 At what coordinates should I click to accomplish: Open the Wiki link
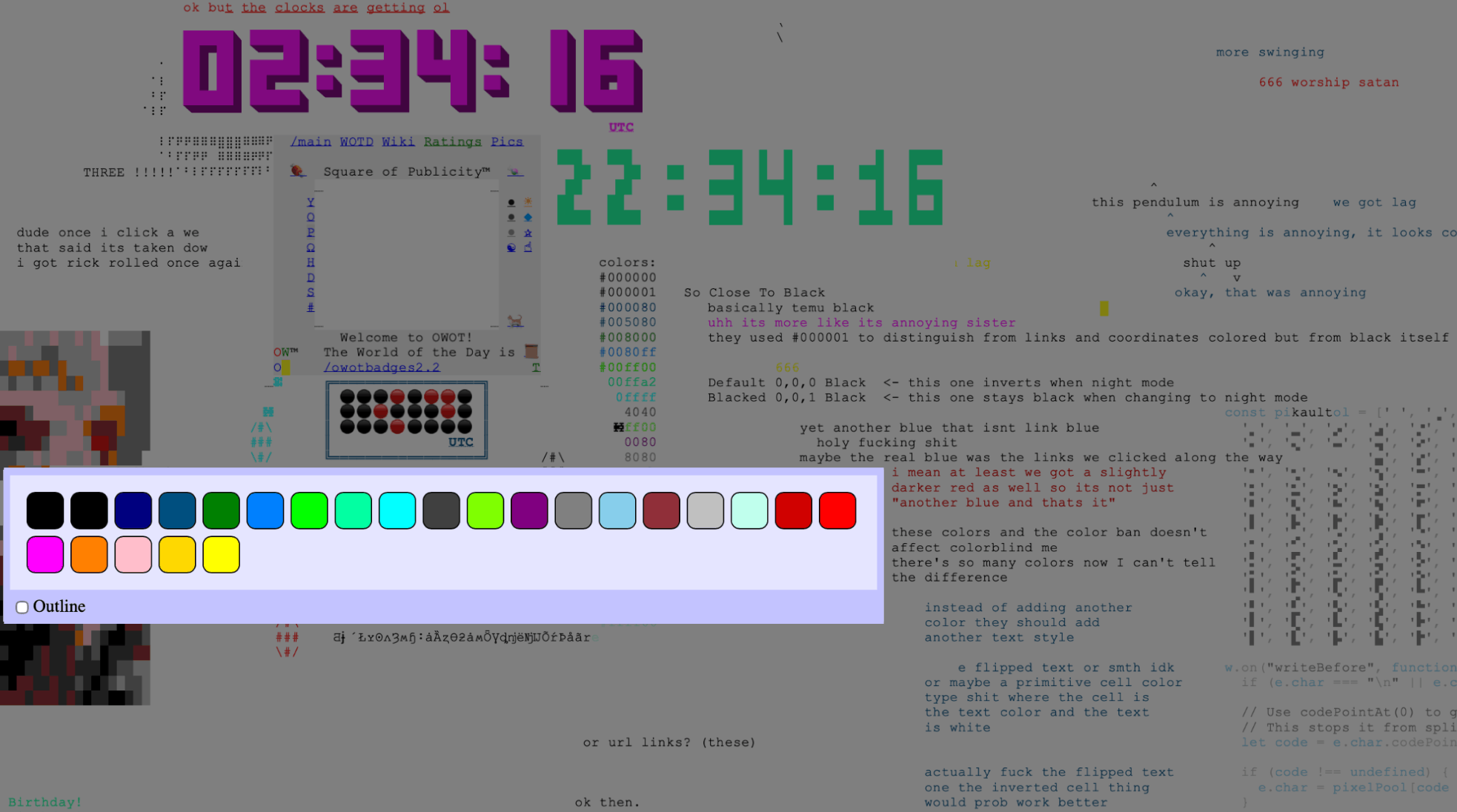[398, 142]
